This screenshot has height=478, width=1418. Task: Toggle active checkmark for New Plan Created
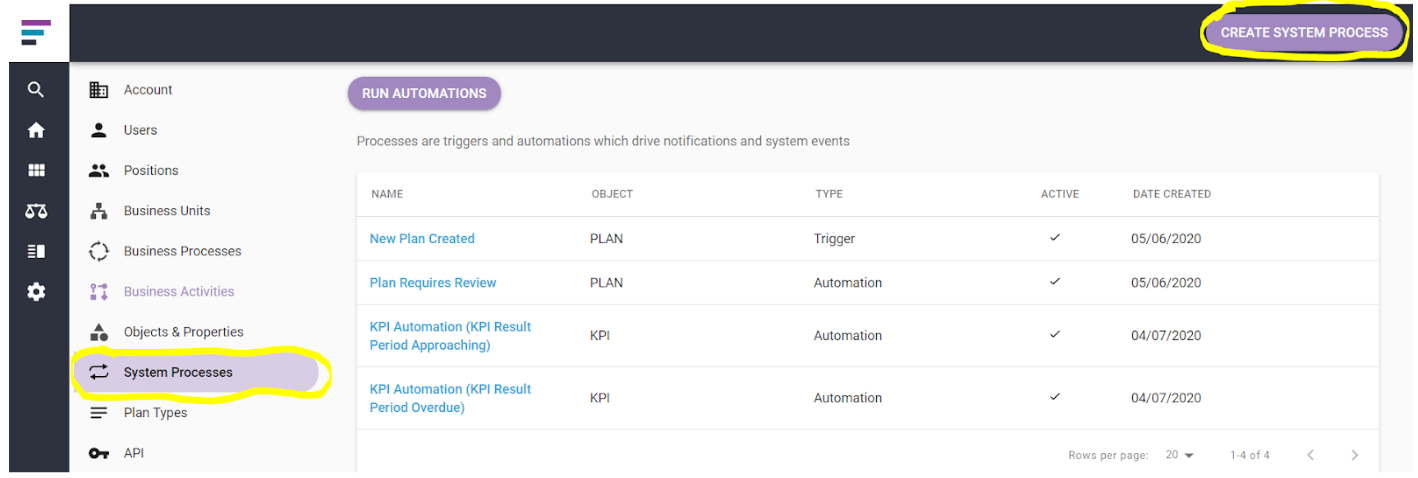click(1055, 238)
